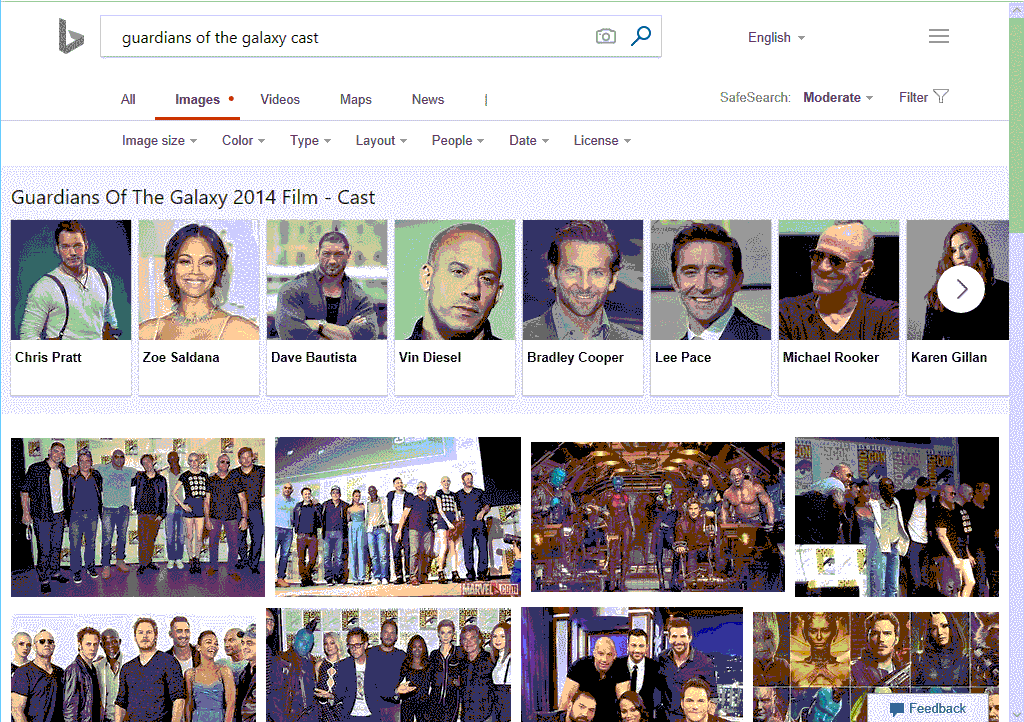Screen dimensions: 1024x722
Task: Click the Lee Pace photo
Action: click(x=711, y=279)
